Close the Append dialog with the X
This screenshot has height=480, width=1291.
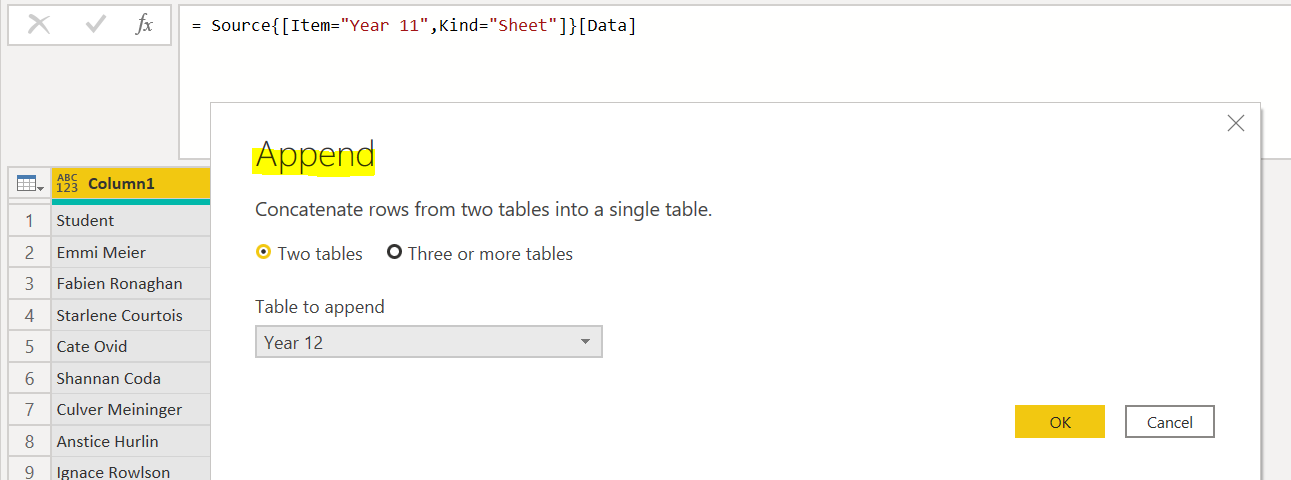click(x=1235, y=124)
